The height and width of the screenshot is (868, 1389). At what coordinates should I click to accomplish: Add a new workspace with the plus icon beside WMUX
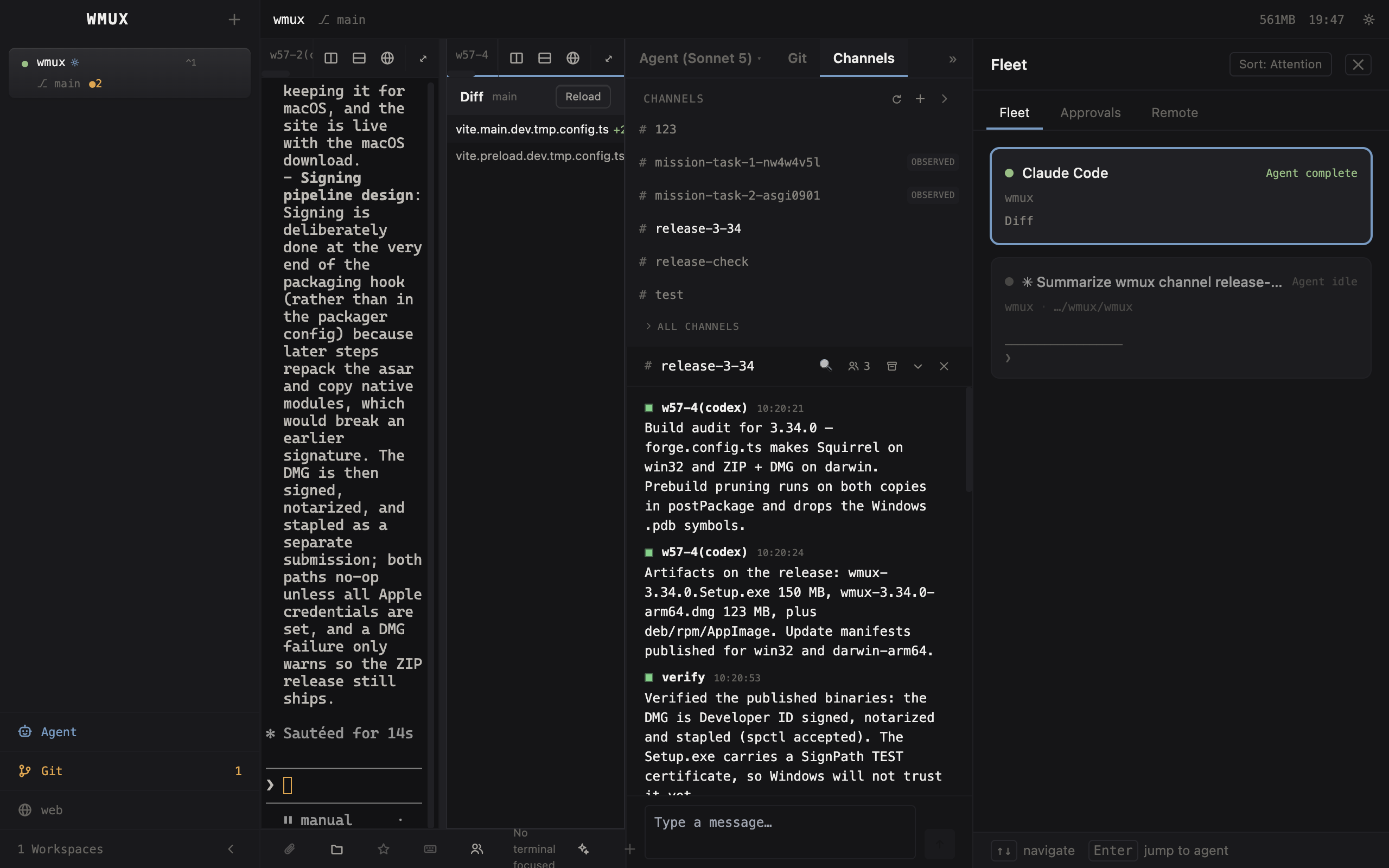[234, 20]
